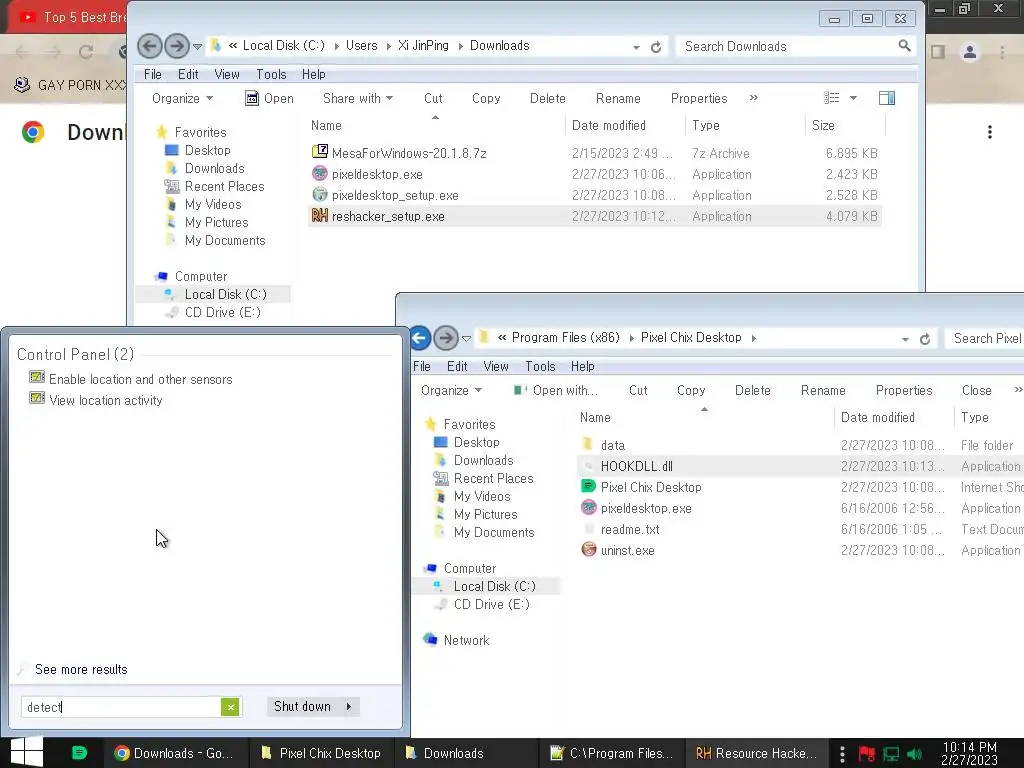
Task: Select reshacker_setup.exe RH icon
Action: (x=319, y=216)
